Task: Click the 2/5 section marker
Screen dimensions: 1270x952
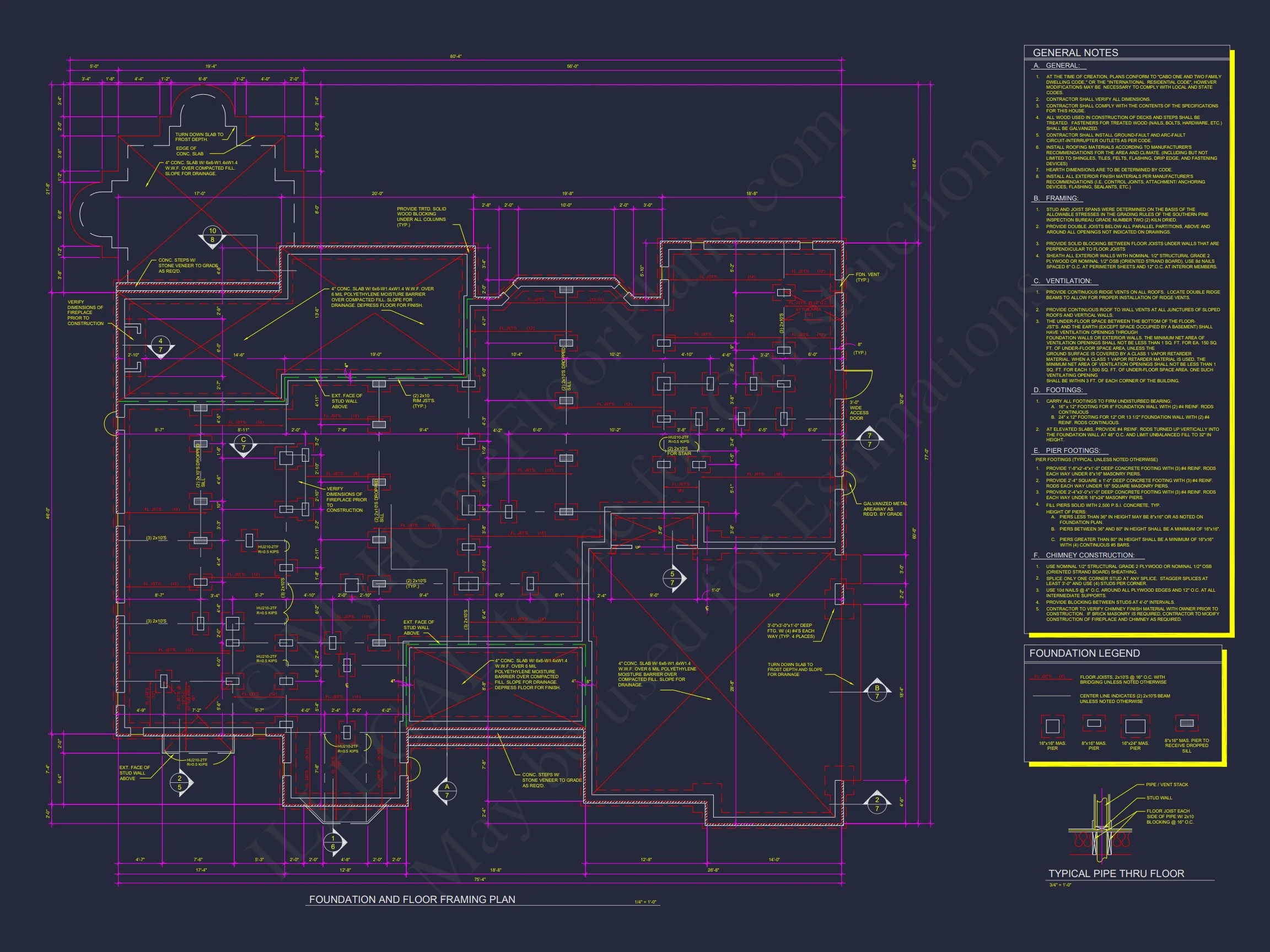Action: tap(180, 783)
